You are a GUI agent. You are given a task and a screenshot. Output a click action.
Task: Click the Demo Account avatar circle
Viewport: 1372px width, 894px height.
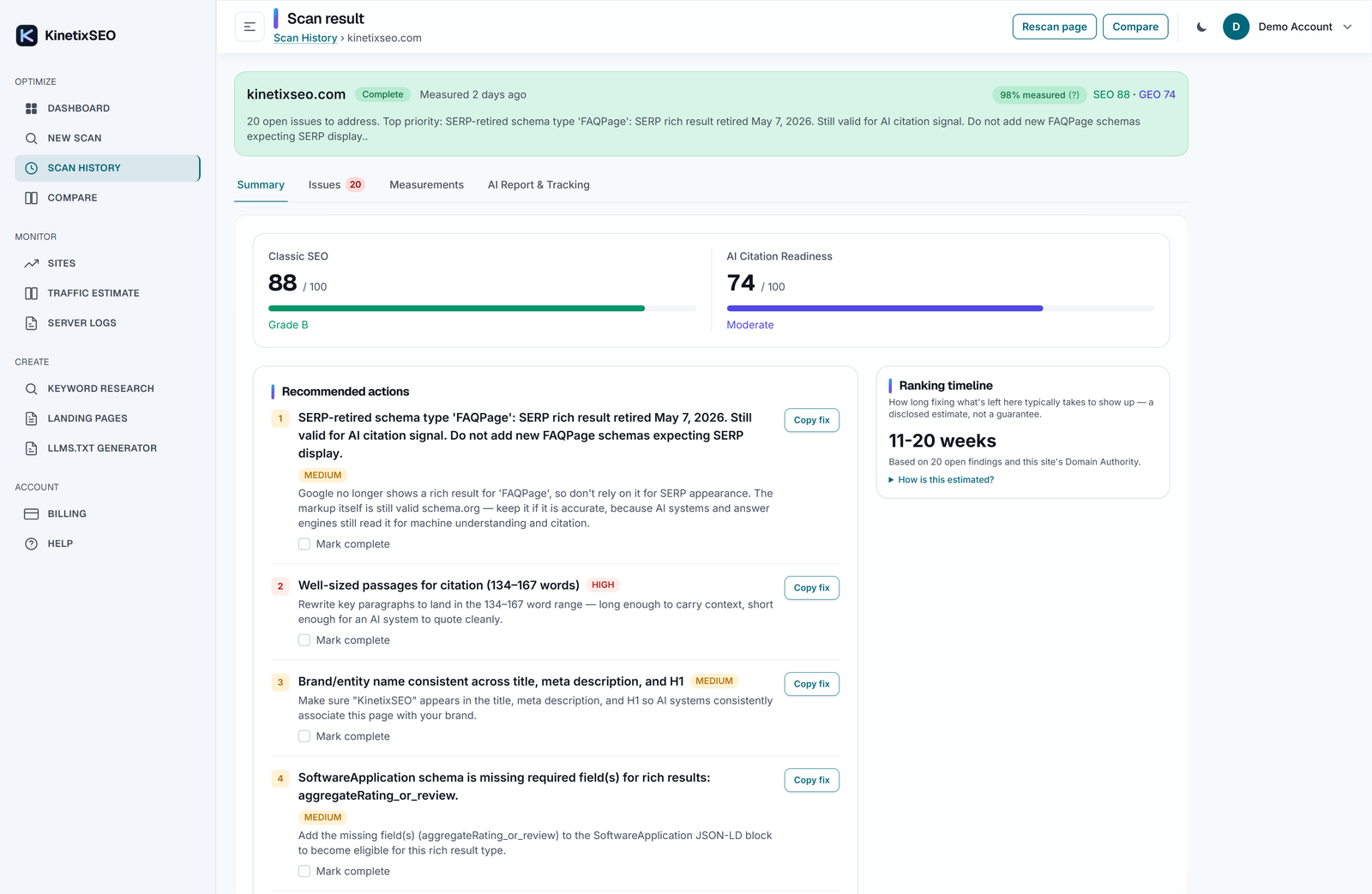[x=1236, y=27]
